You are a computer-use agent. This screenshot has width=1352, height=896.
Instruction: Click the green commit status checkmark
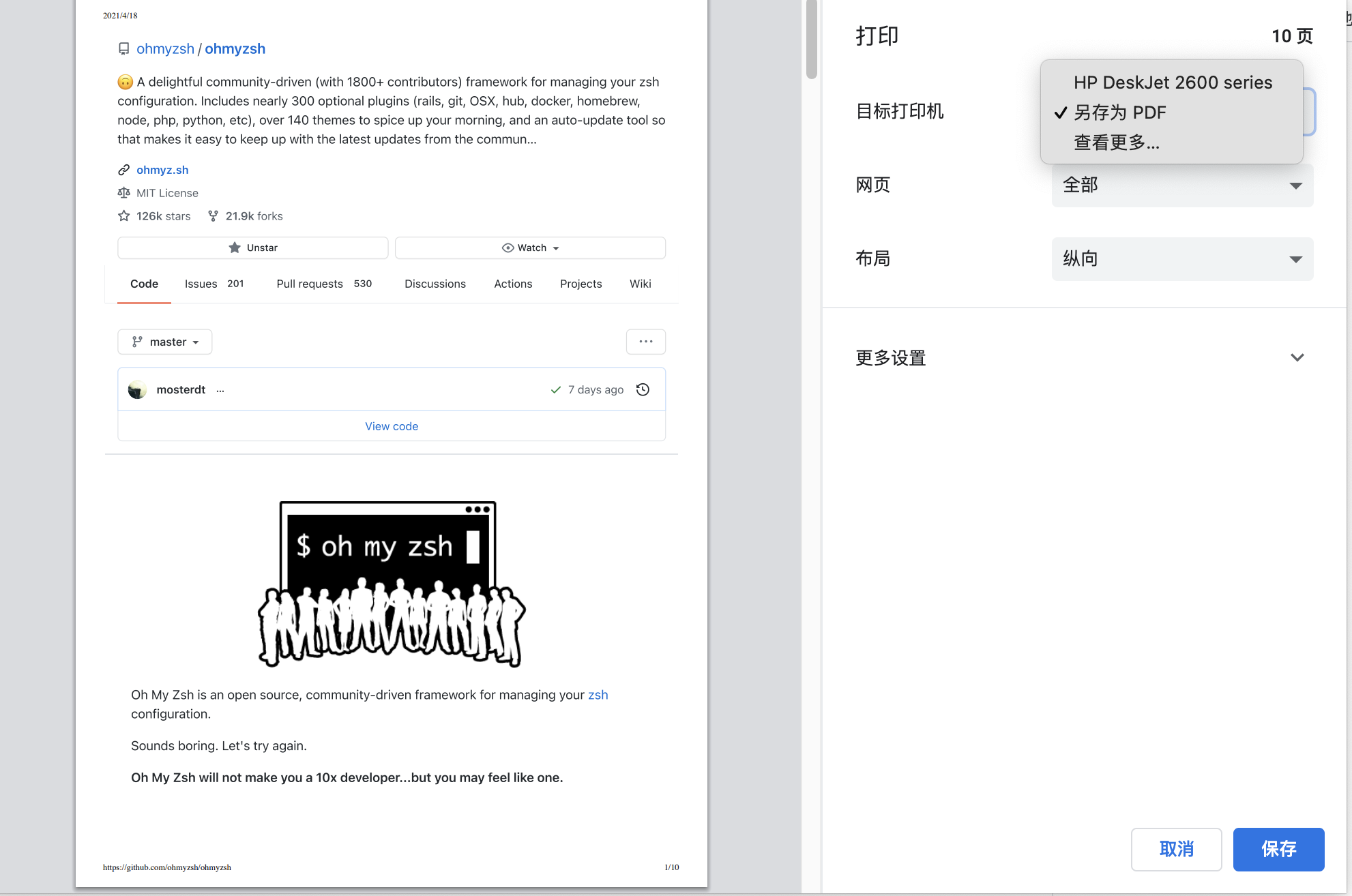[x=556, y=389]
